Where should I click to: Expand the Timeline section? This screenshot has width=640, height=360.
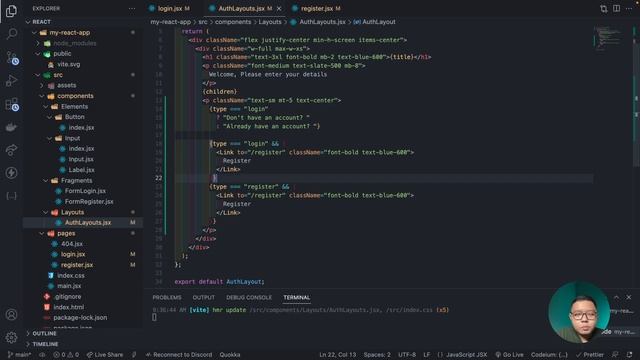pyautogui.click(x=45, y=344)
